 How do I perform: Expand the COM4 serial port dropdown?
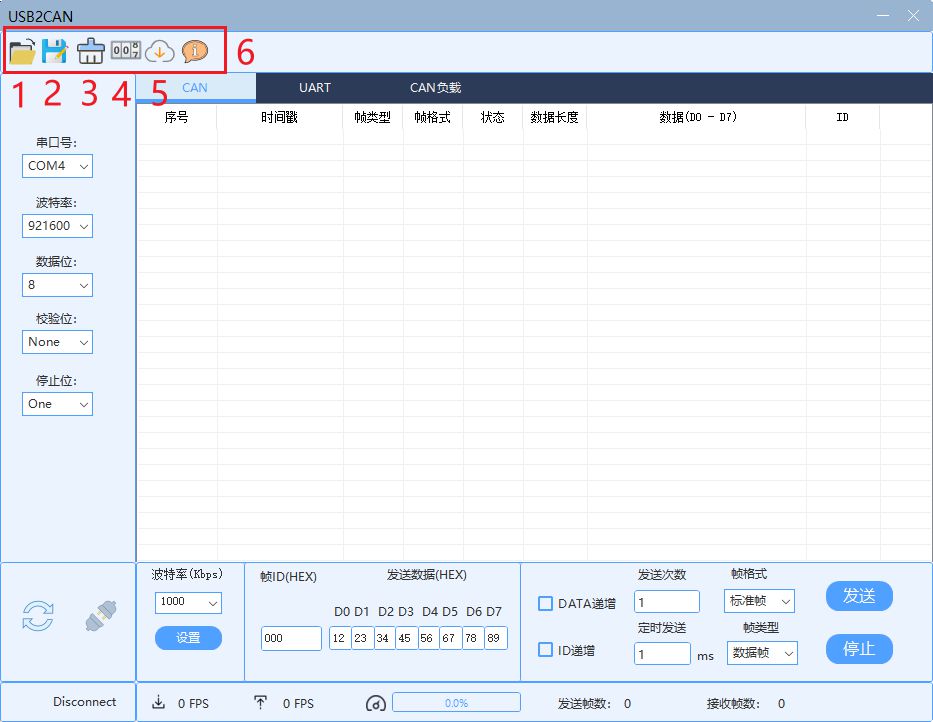pyautogui.click(x=58, y=166)
